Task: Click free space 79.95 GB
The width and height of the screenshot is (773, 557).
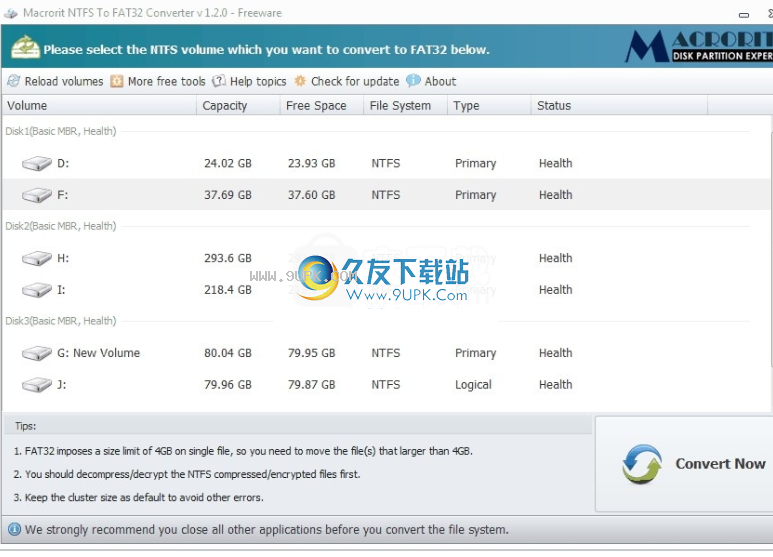Action: pos(312,353)
